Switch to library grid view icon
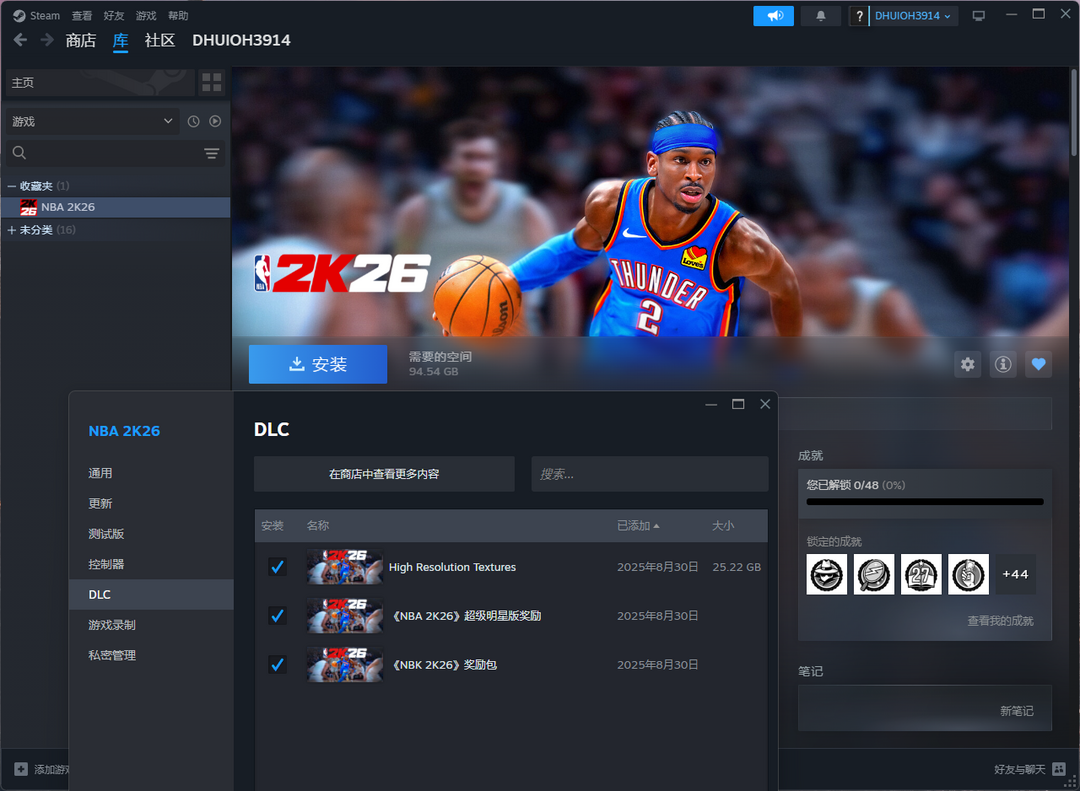Viewport: 1080px width, 791px height. tap(212, 82)
